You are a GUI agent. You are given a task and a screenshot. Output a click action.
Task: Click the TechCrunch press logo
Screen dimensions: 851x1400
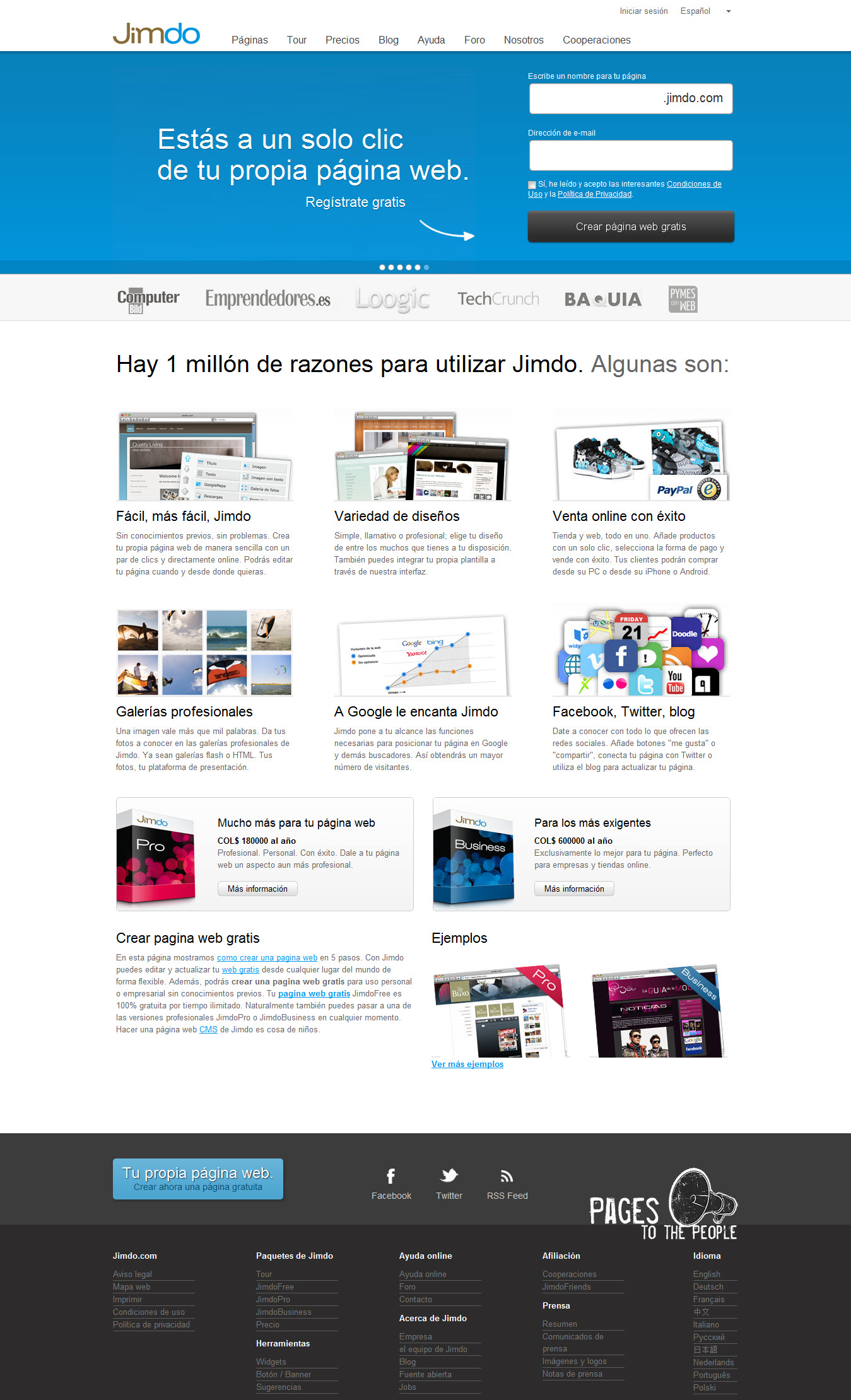498,299
